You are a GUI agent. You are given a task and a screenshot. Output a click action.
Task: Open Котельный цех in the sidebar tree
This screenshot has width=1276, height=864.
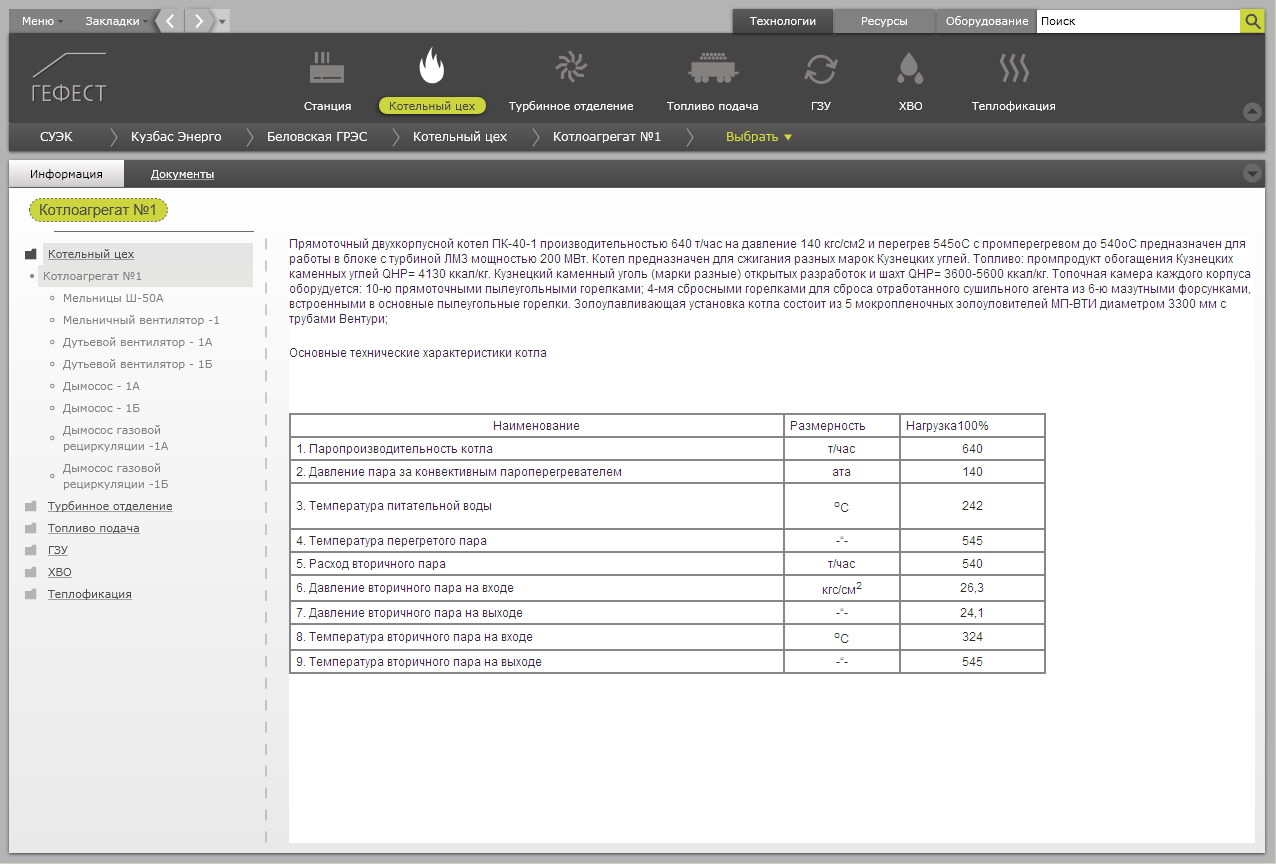click(91, 254)
